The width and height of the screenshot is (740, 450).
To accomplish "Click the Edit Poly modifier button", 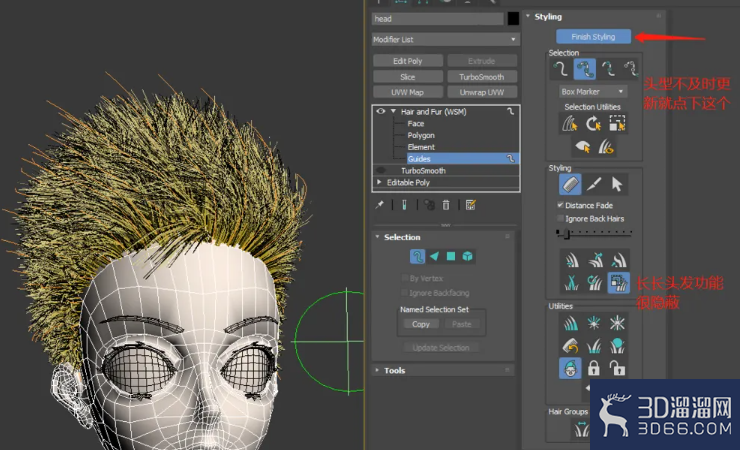I will 408,61.
